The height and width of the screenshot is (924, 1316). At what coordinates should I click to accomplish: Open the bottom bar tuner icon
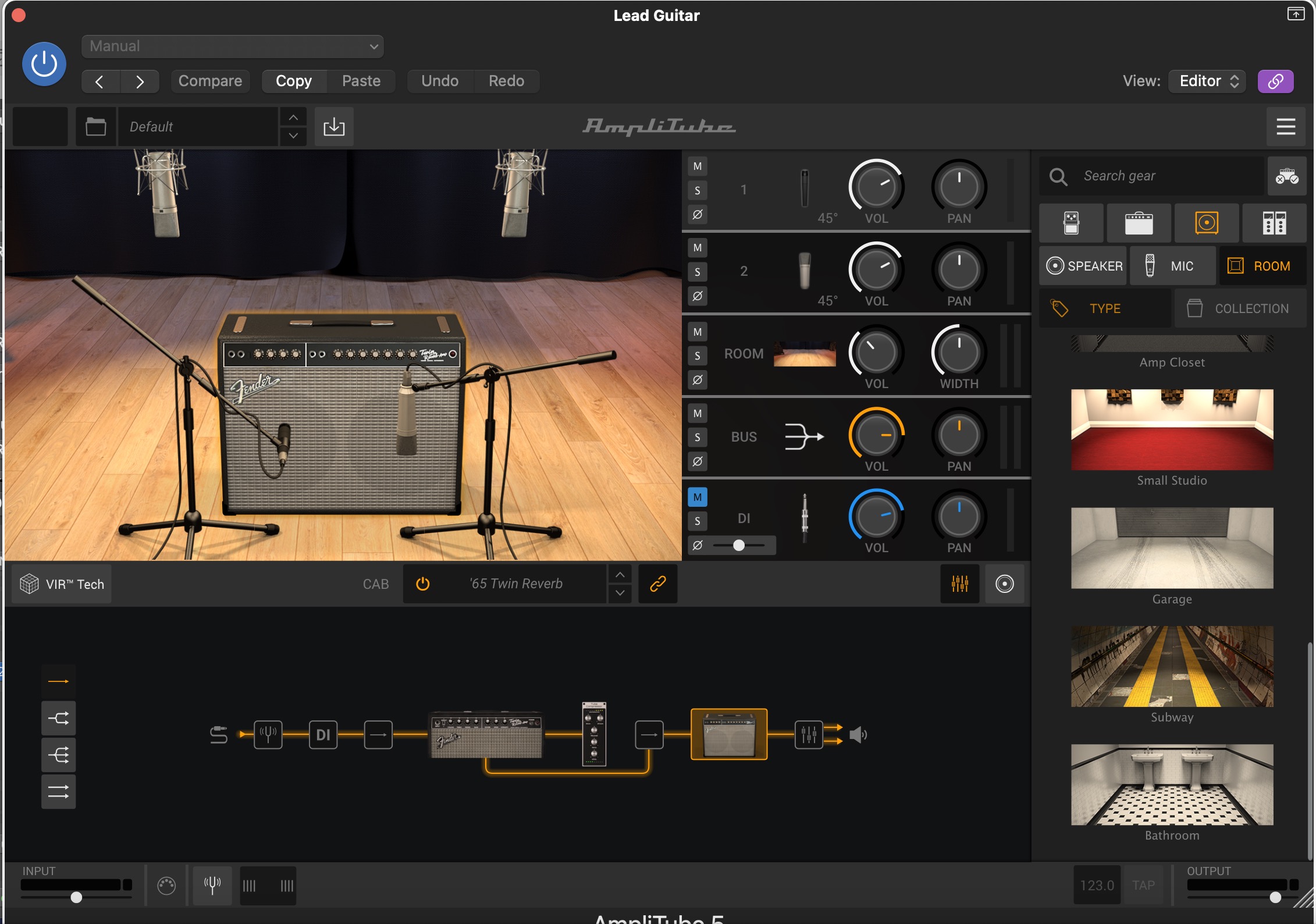coord(212,885)
